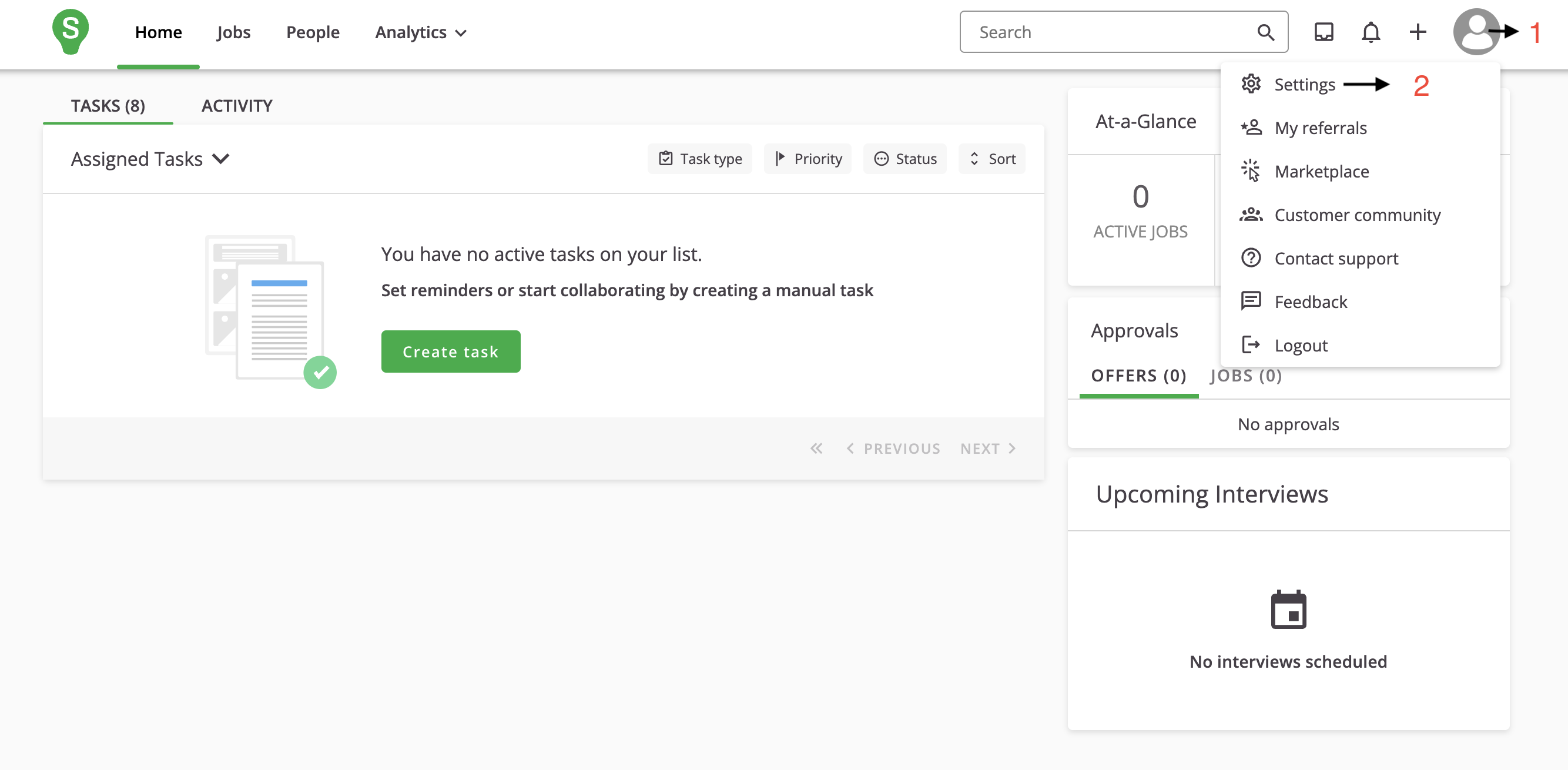Expand Assigned Tasks dropdown
Viewport: 1568px width, 770px height.
click(x=150, y=159)
